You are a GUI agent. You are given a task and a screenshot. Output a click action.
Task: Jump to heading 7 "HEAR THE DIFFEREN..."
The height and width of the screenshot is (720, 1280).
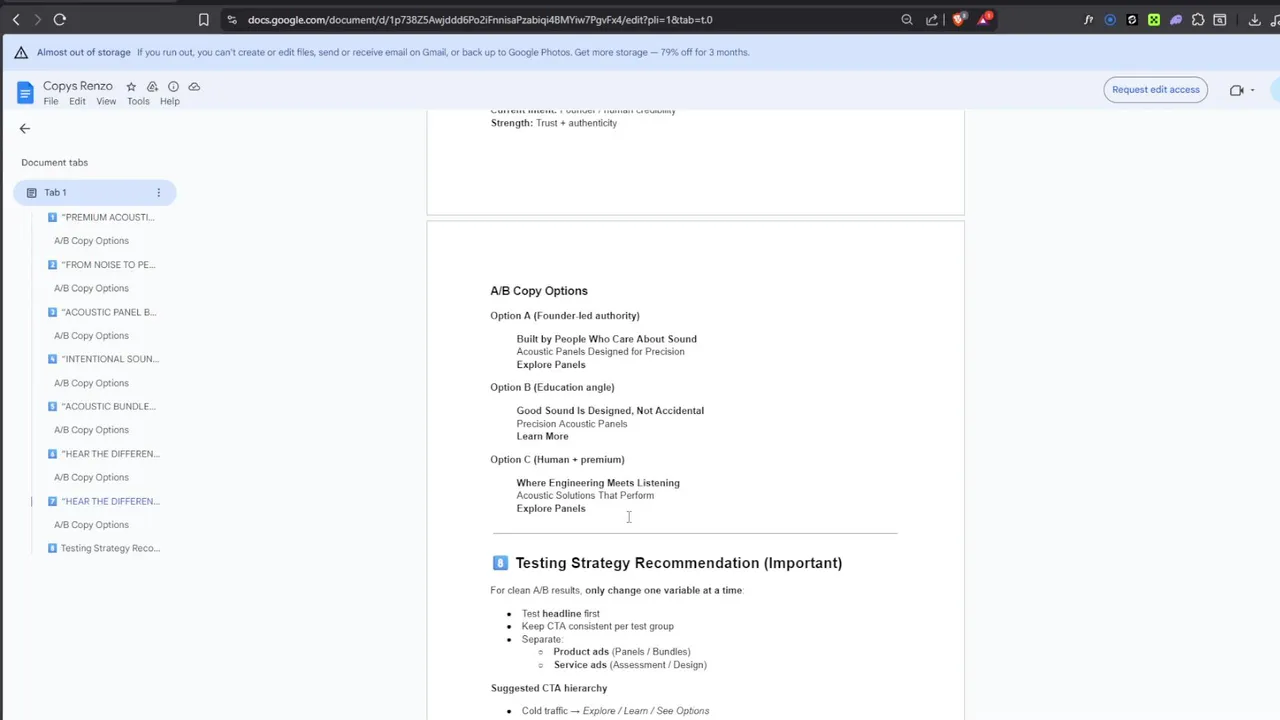[x=102, y=501]
